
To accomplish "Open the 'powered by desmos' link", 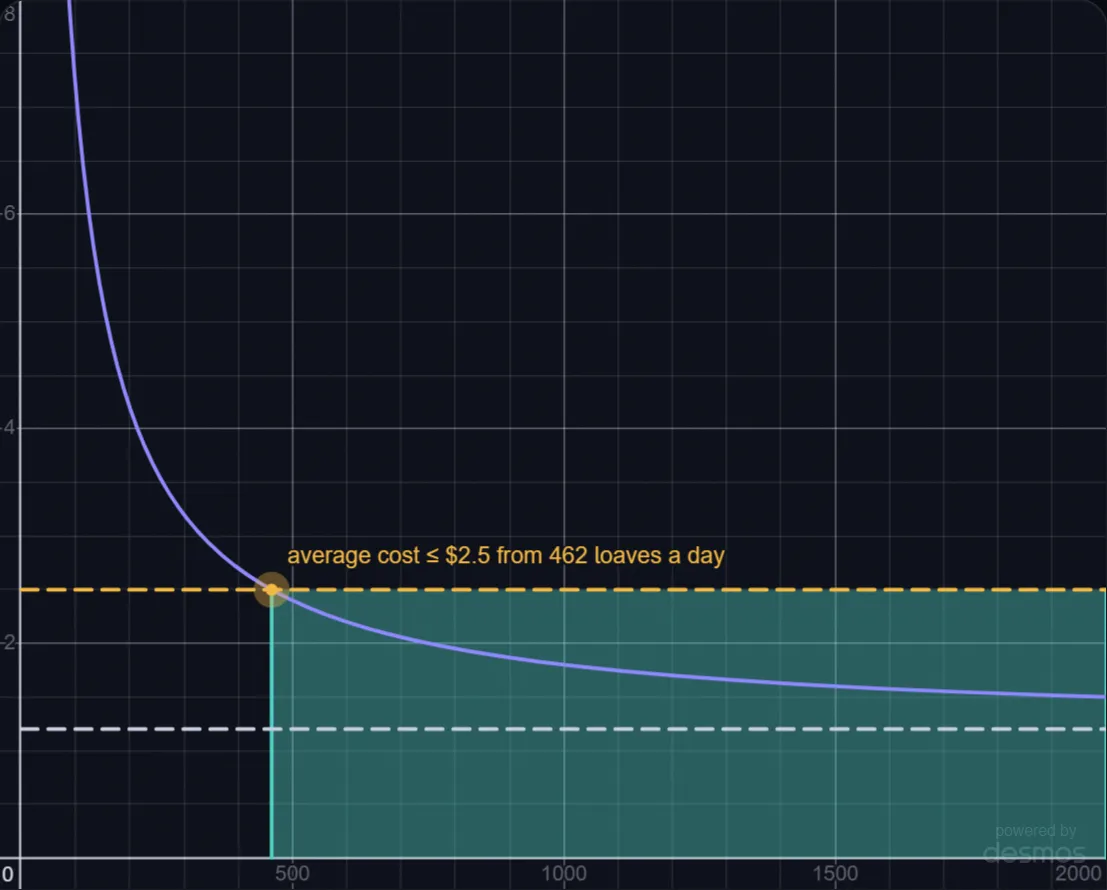I will (1034, 844).
